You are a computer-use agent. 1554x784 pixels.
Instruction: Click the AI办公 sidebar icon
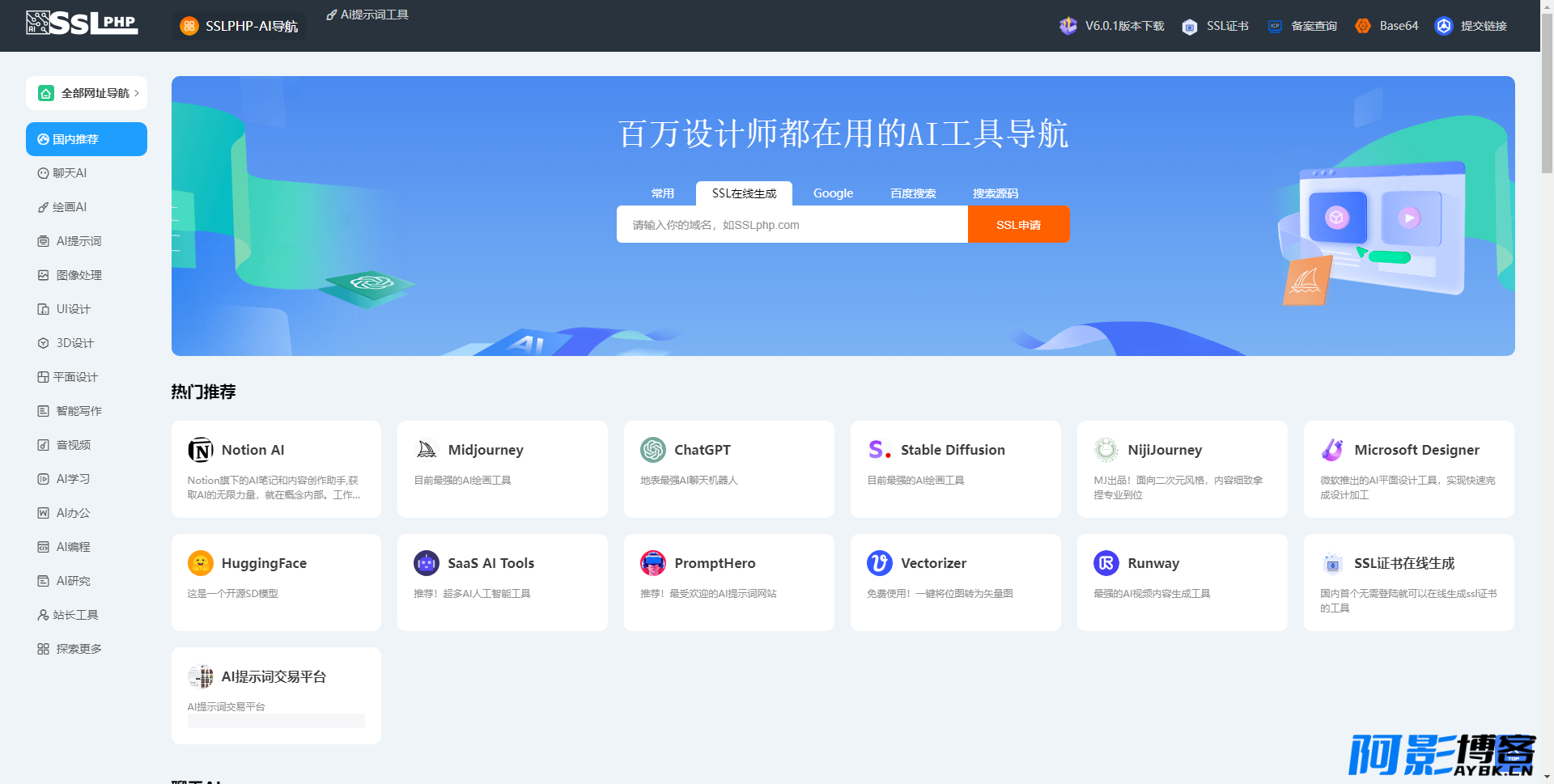tap(44, 513)
